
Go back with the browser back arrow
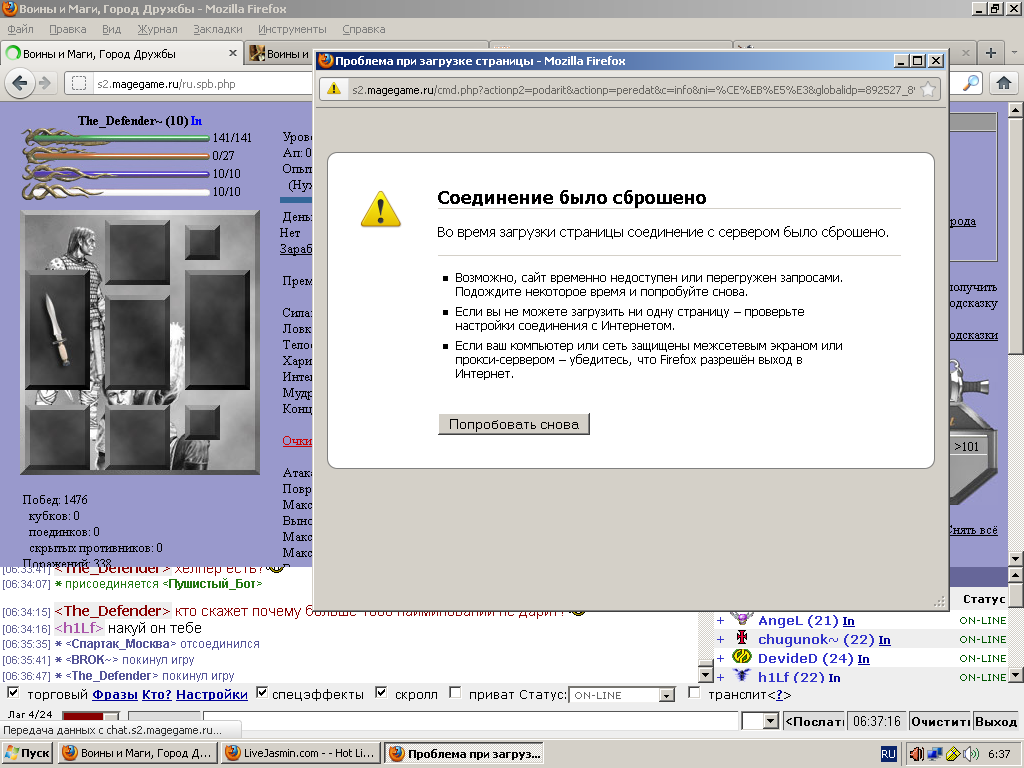(x=20, y=83)
